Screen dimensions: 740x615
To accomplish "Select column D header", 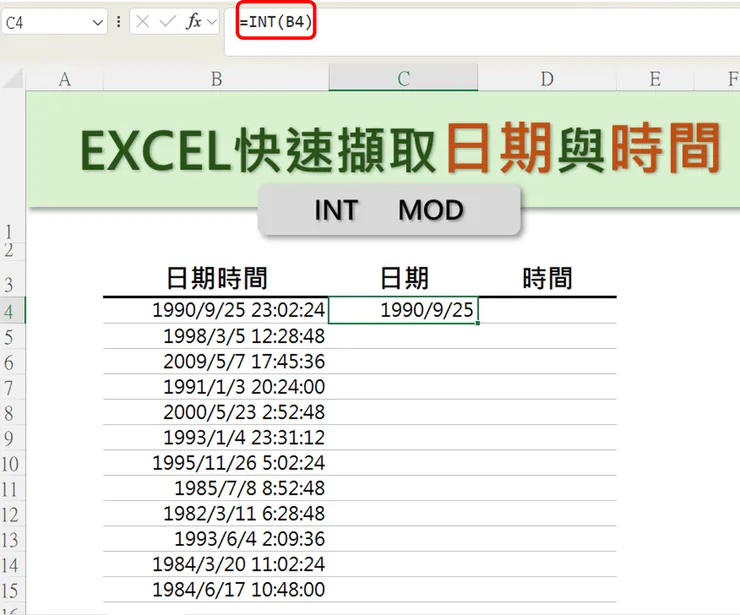I will click(x=547, y=79).
